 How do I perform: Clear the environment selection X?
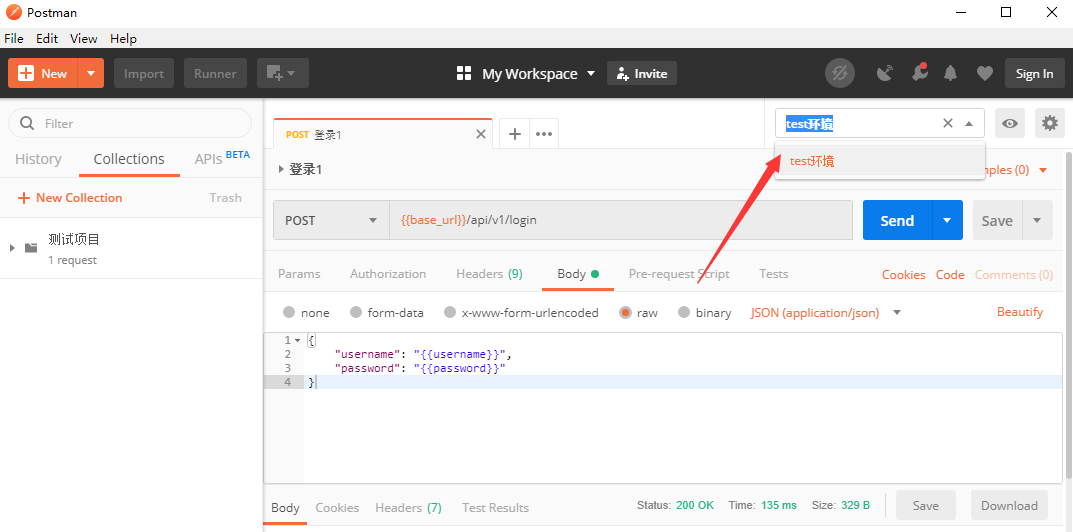[948, 123]
